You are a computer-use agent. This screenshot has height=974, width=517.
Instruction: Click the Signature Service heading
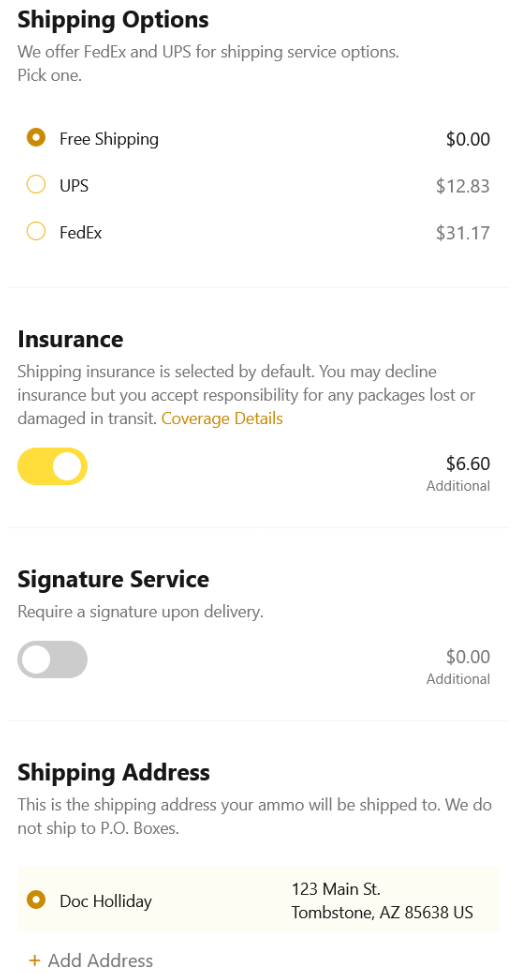(x=113, y=580)
